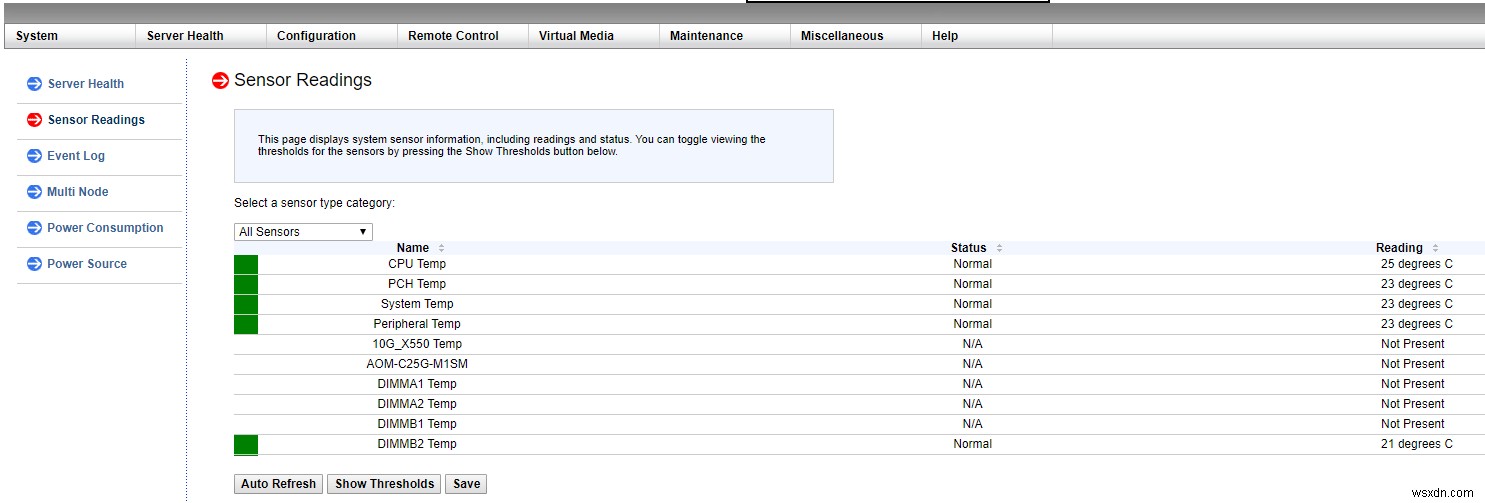Click the 25 degrees C reading
Image resolution: width=1485 pixels, height=503 pixels.
click(x=1416, y=264)
